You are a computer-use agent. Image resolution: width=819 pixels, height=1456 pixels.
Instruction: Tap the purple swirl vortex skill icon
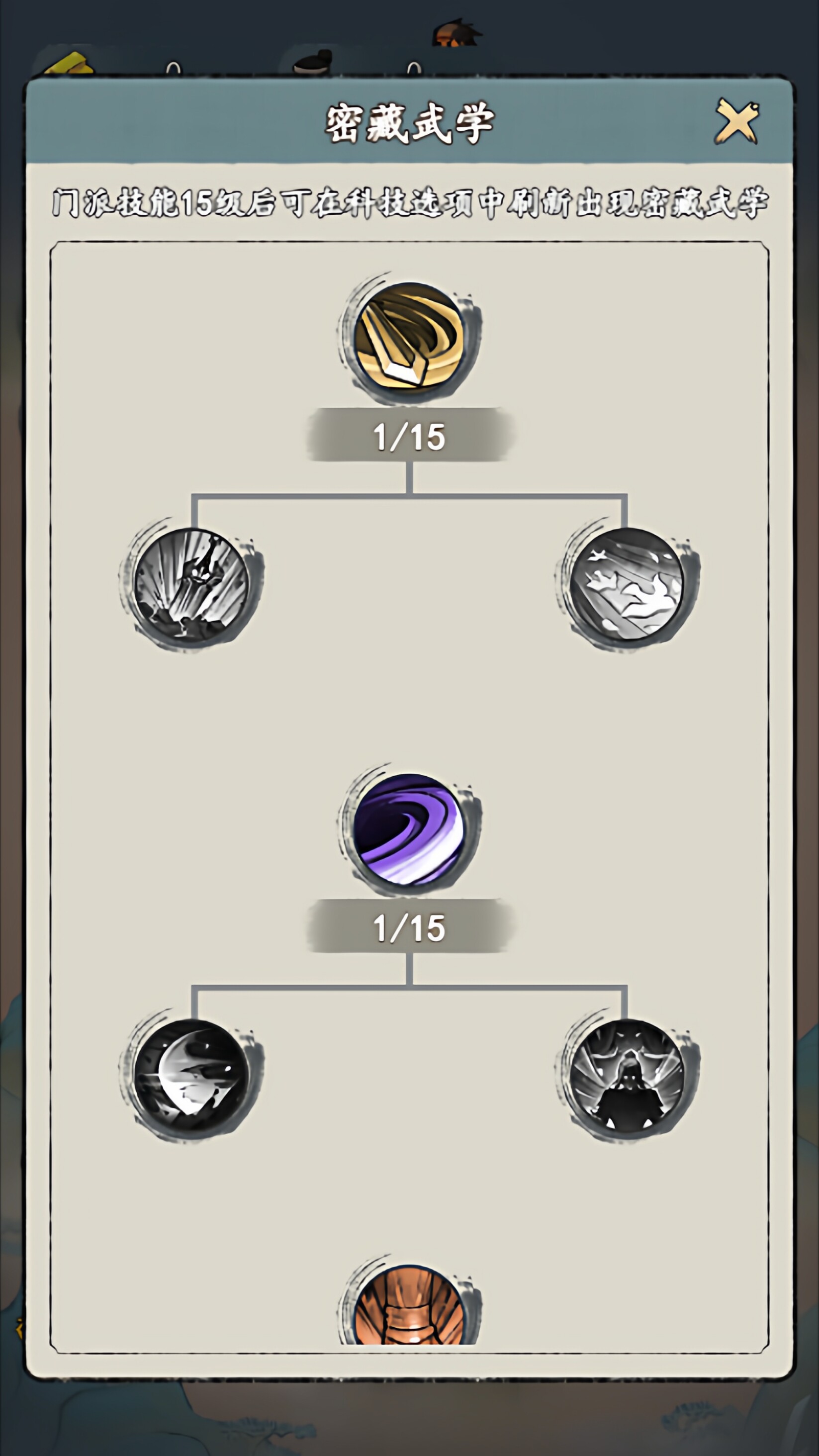point(409,828)
